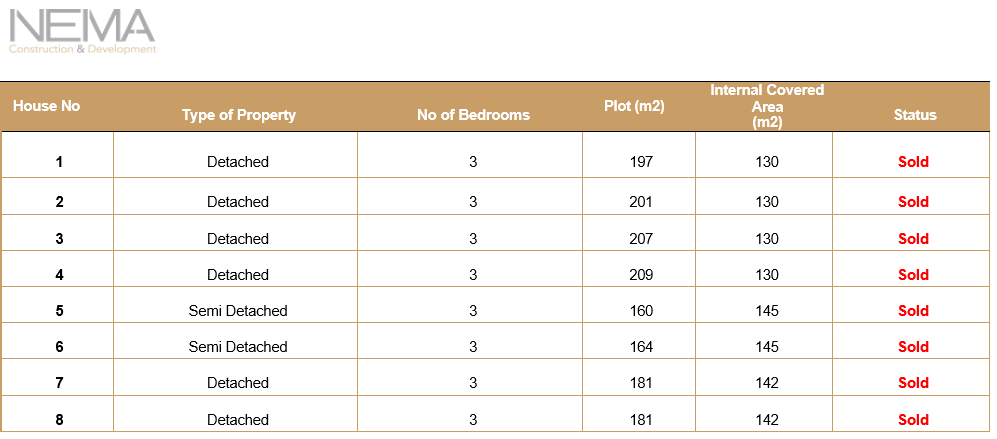Click the Sold status for house 1
This screenshot has width=997, height=439.
(x=913, y=162)
